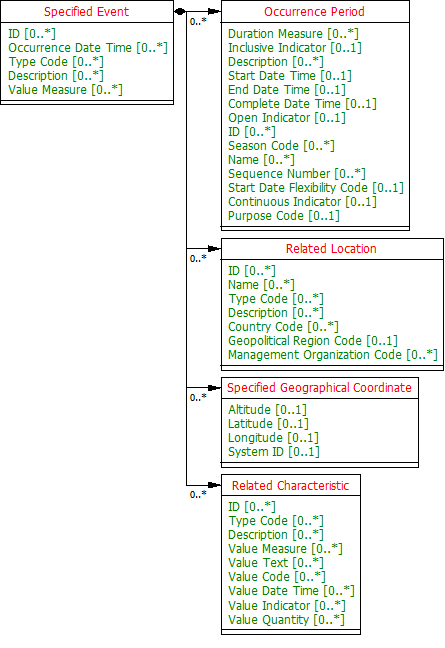Select the Related Characteristic class header
This screenshot has width=445, height=648.
click(290, 486)
